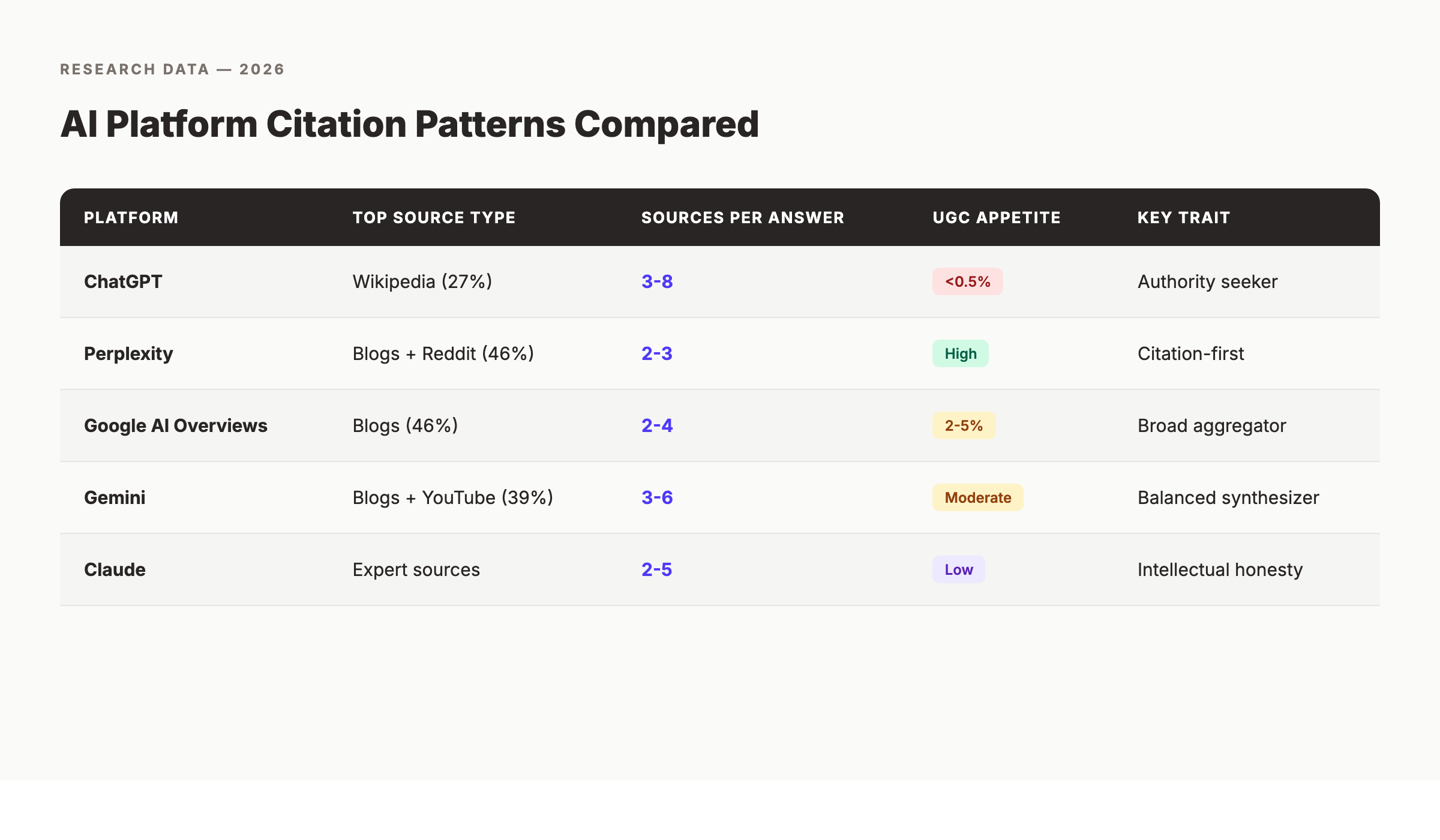Click the 'Intellectual honesty' trait

[x=1220, y=569]
